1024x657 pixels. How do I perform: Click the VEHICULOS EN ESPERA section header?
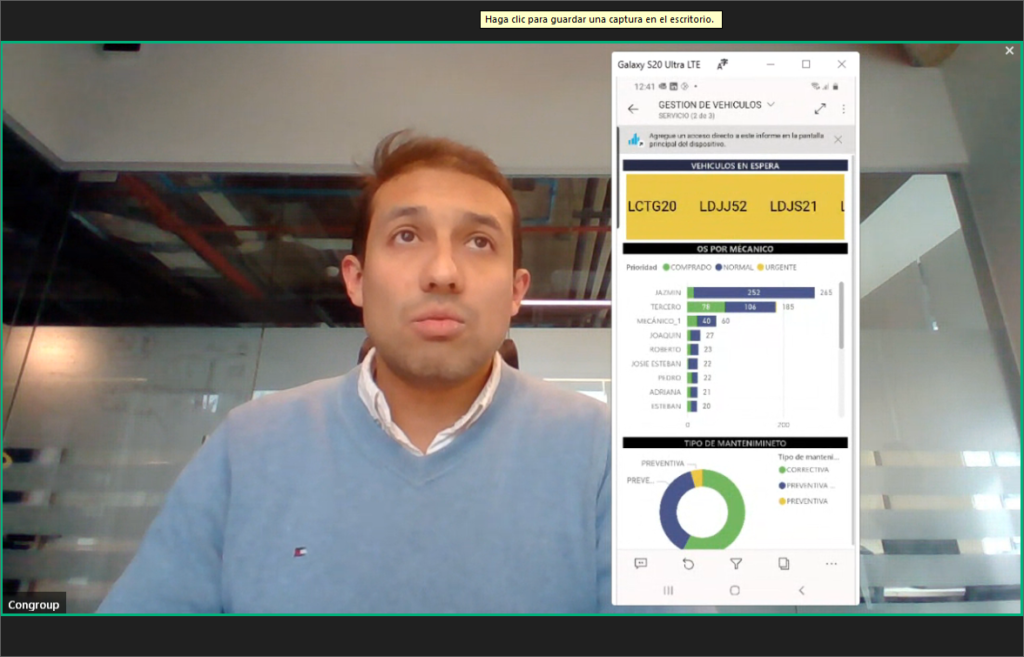735,166
